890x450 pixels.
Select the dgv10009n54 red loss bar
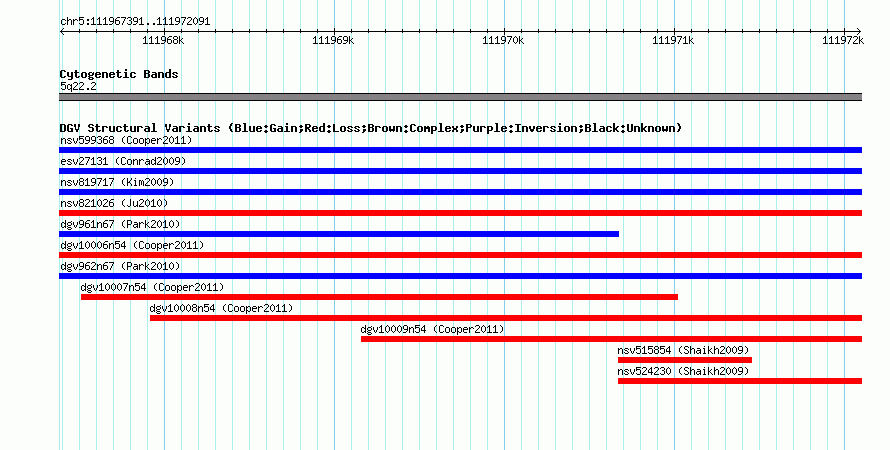click(611, 339)
